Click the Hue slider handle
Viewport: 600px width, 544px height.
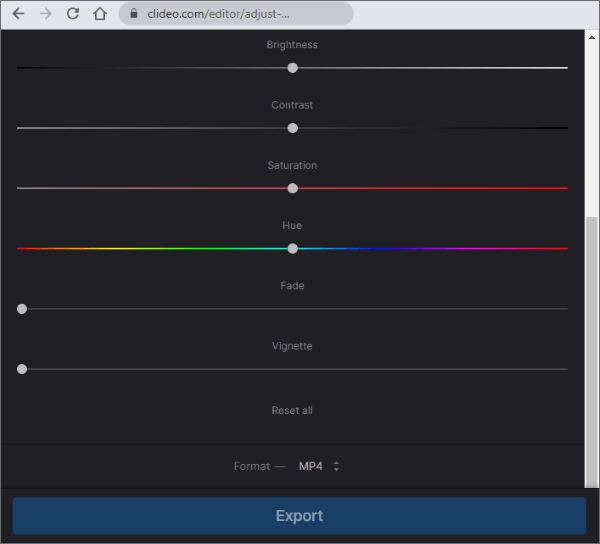pyautogui.click(x=293, y=249)
